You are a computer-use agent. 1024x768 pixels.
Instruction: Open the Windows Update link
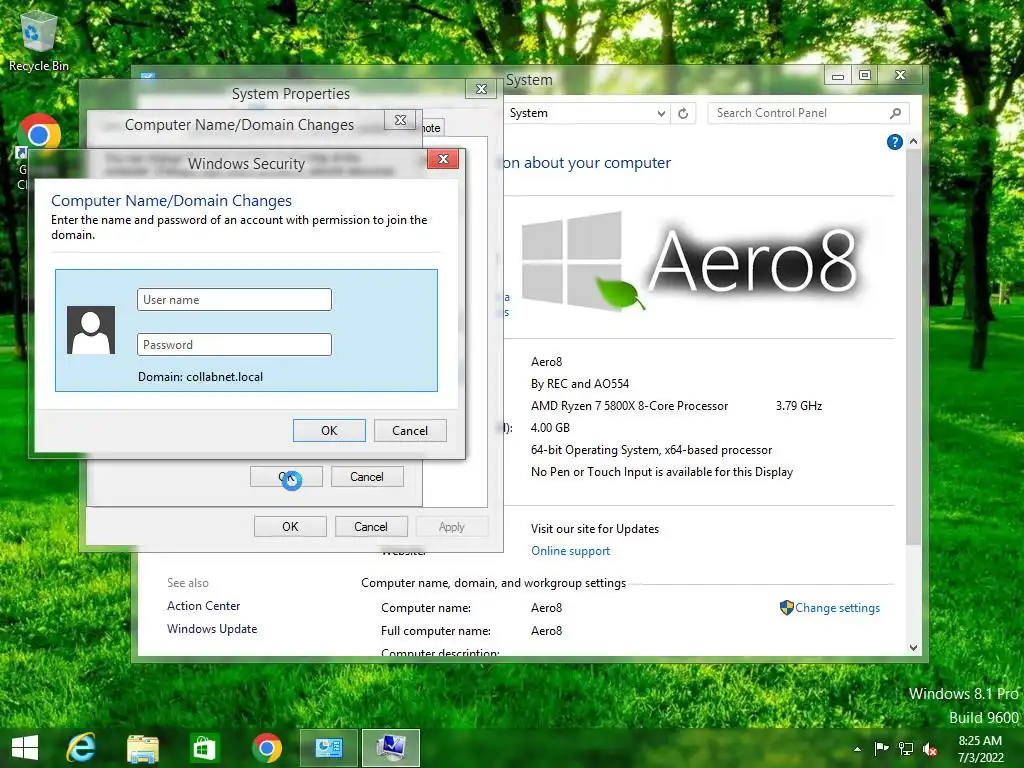pos(212,628)
